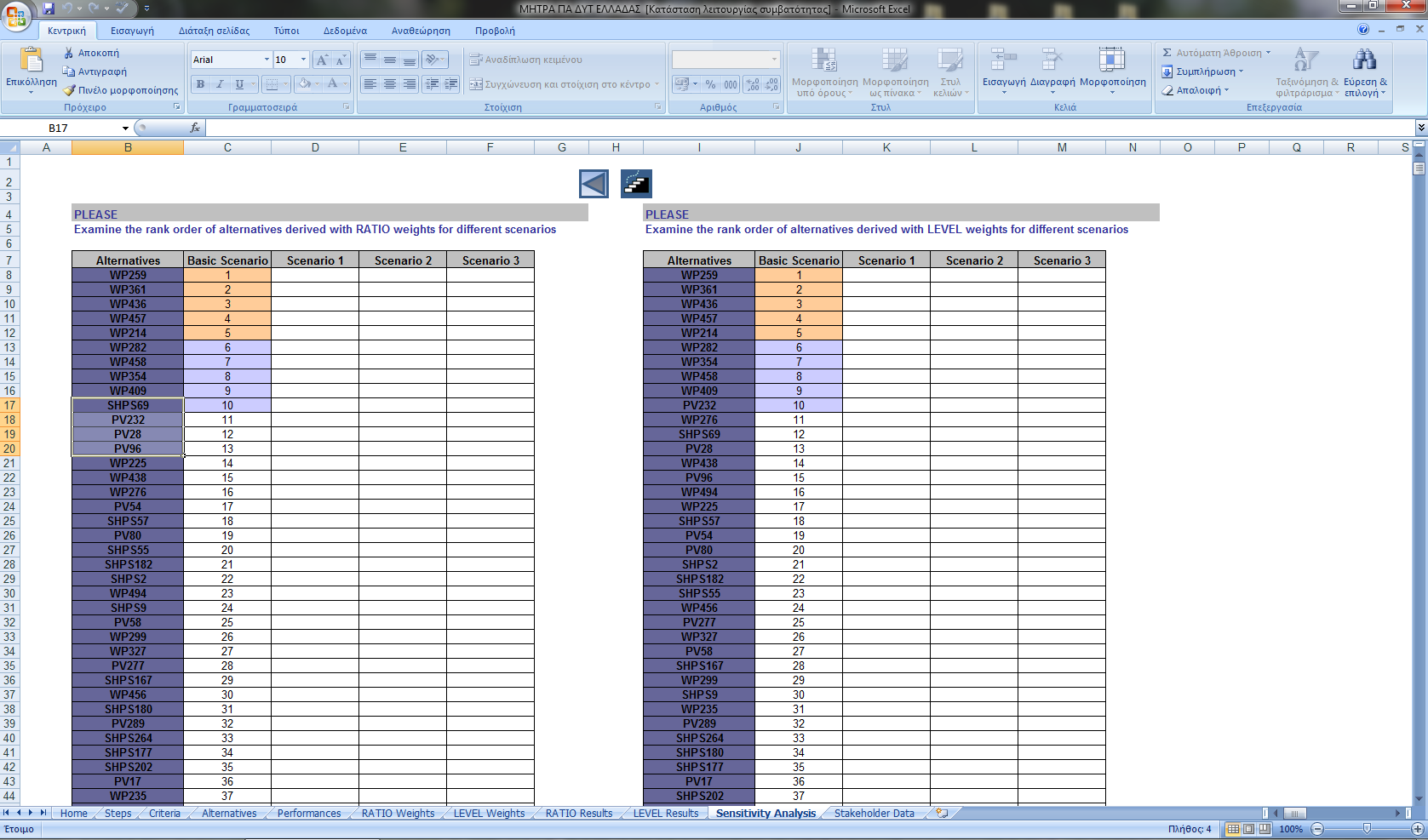The height and width of the screenshot is (840, 1428).
Task: Open Ταξινόμηση & φιλτράρισμα sort and filter
Action: coord(1306,72)
